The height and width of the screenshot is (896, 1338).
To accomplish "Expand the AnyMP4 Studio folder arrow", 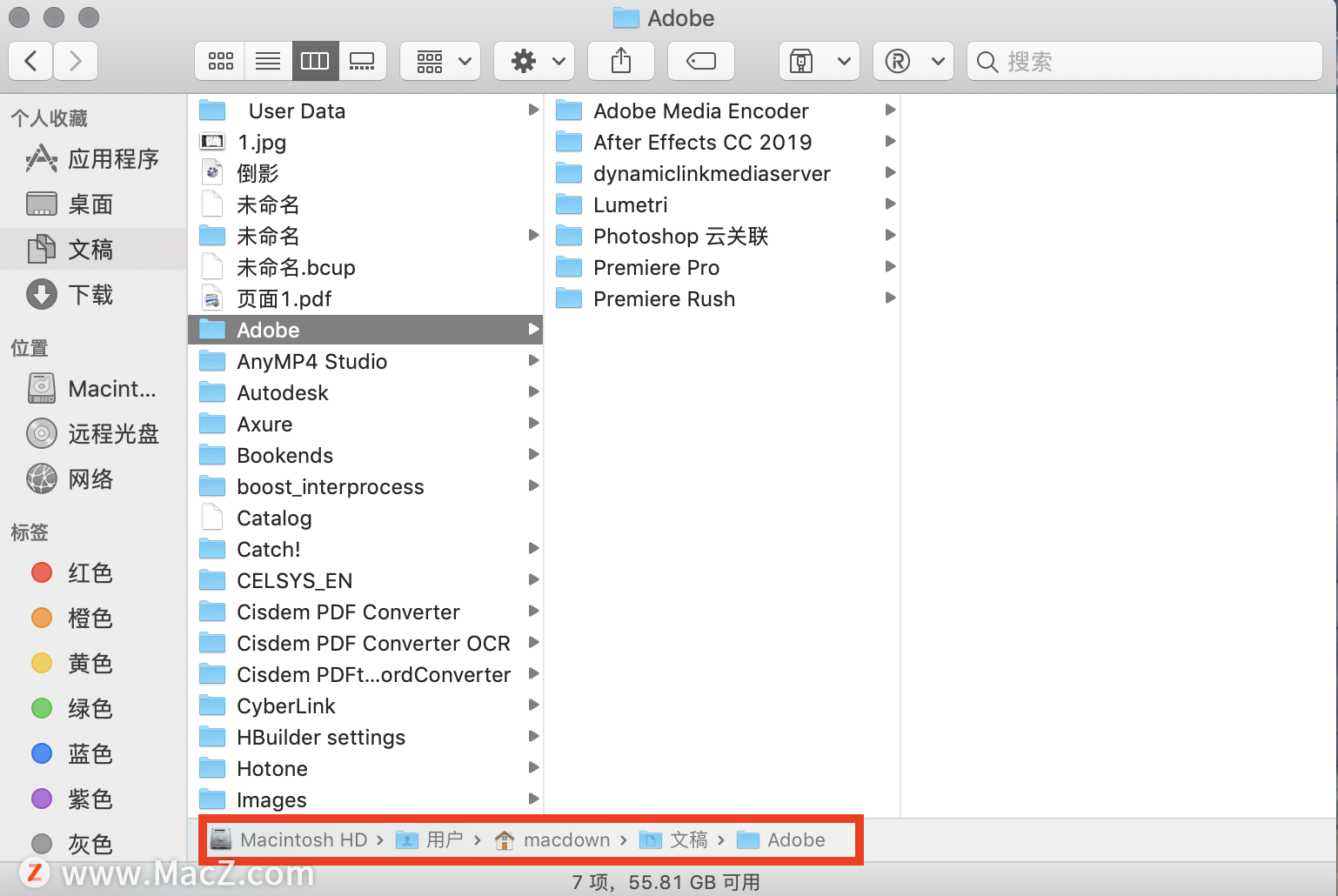I will [533, 360].
